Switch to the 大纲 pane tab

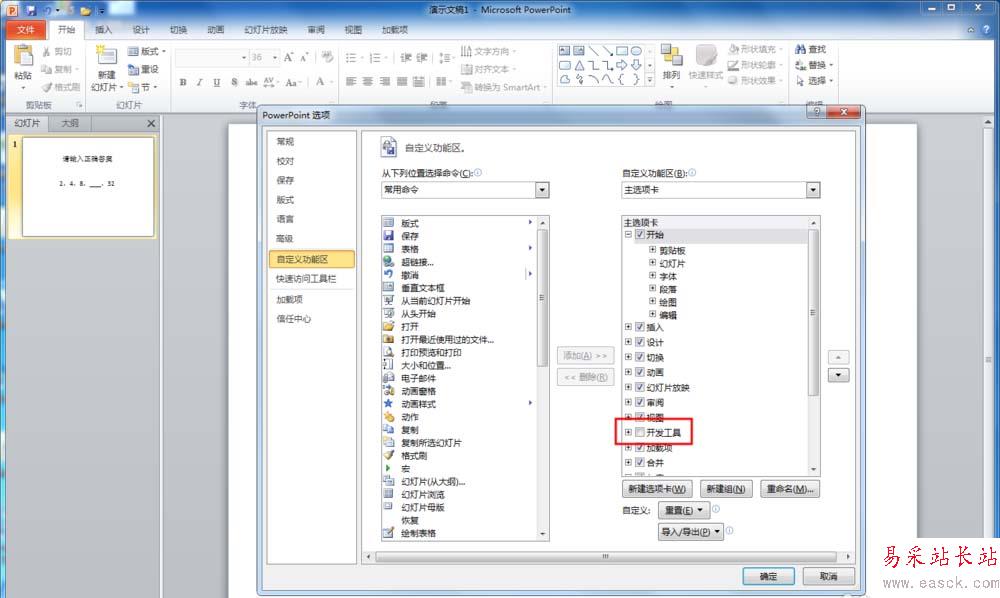(x=70, y=123)
